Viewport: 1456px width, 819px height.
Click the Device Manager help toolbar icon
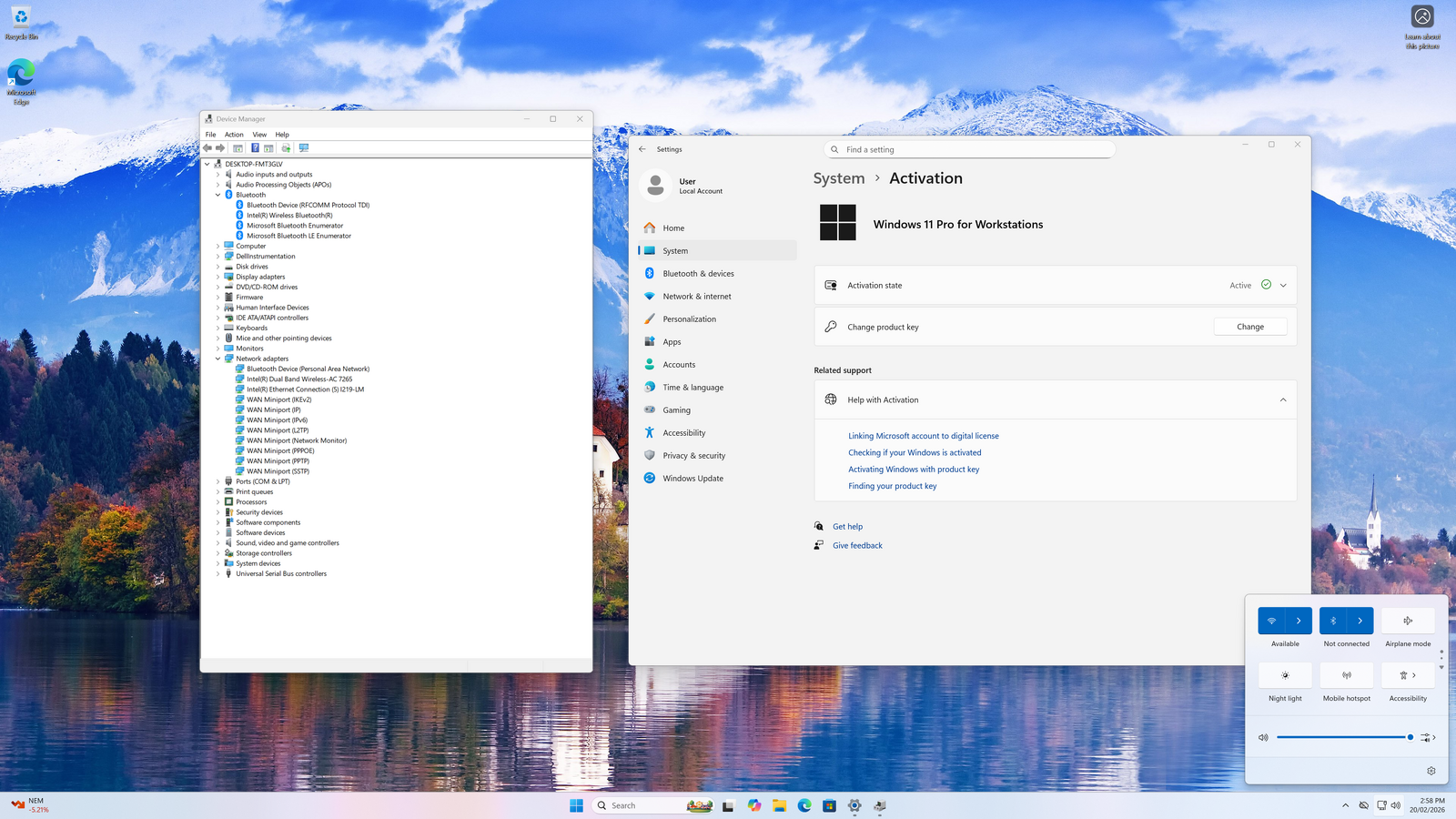[255, 147]
